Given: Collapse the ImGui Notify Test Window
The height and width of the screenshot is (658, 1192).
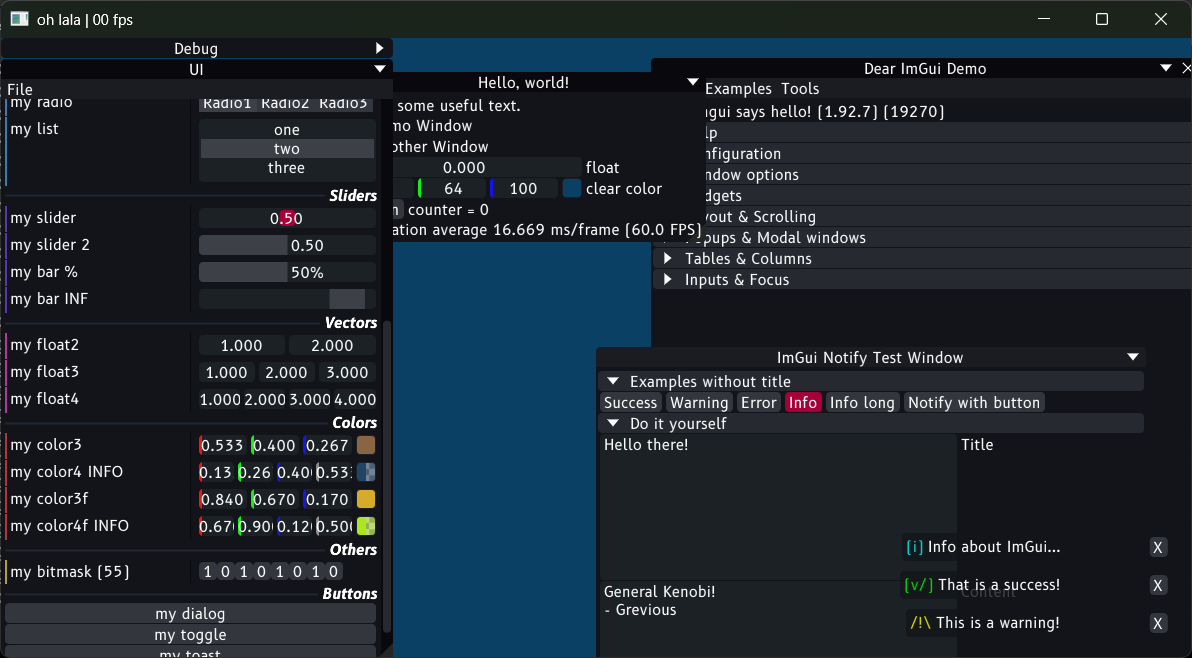Looking at the screenshot, I should click(x=1133, y=357).
